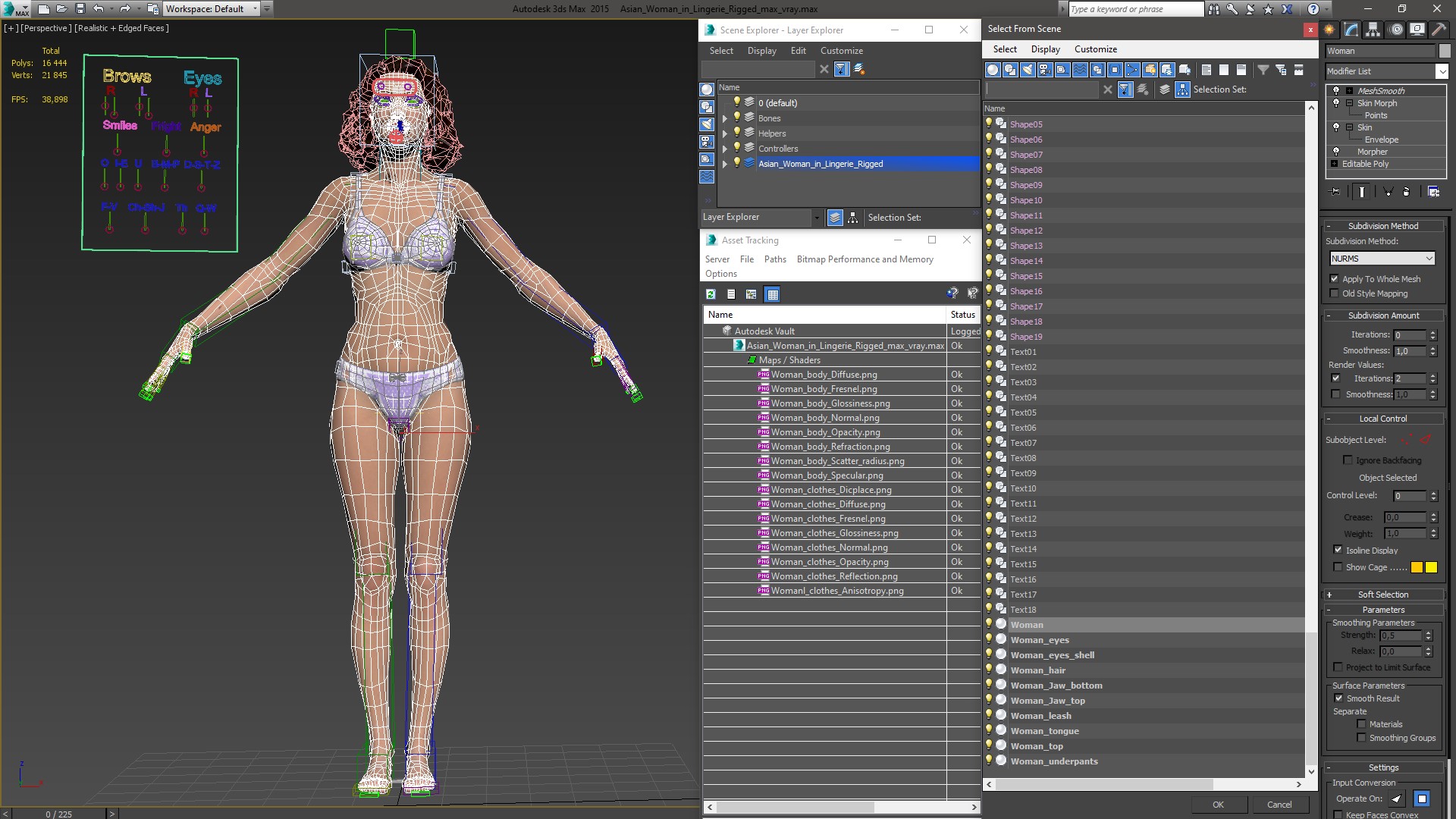This screenshot has height=819, width=1456.
Task: Toggle Old Style Mapping checkbox
Action: click(x=1335, y=293)
